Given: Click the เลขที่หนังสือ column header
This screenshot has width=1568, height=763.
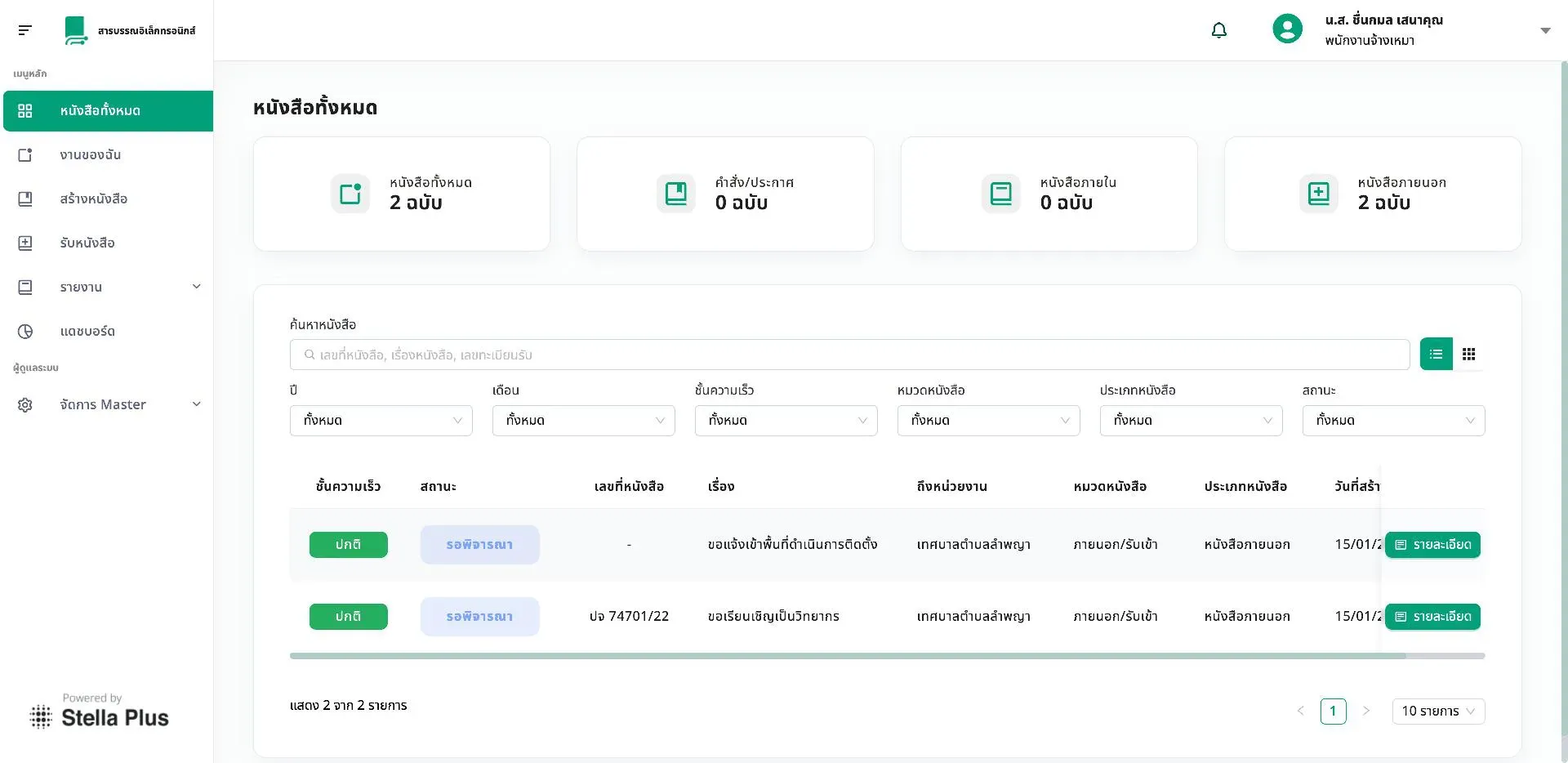Looking at the screenshot, I should pos(629,487).
